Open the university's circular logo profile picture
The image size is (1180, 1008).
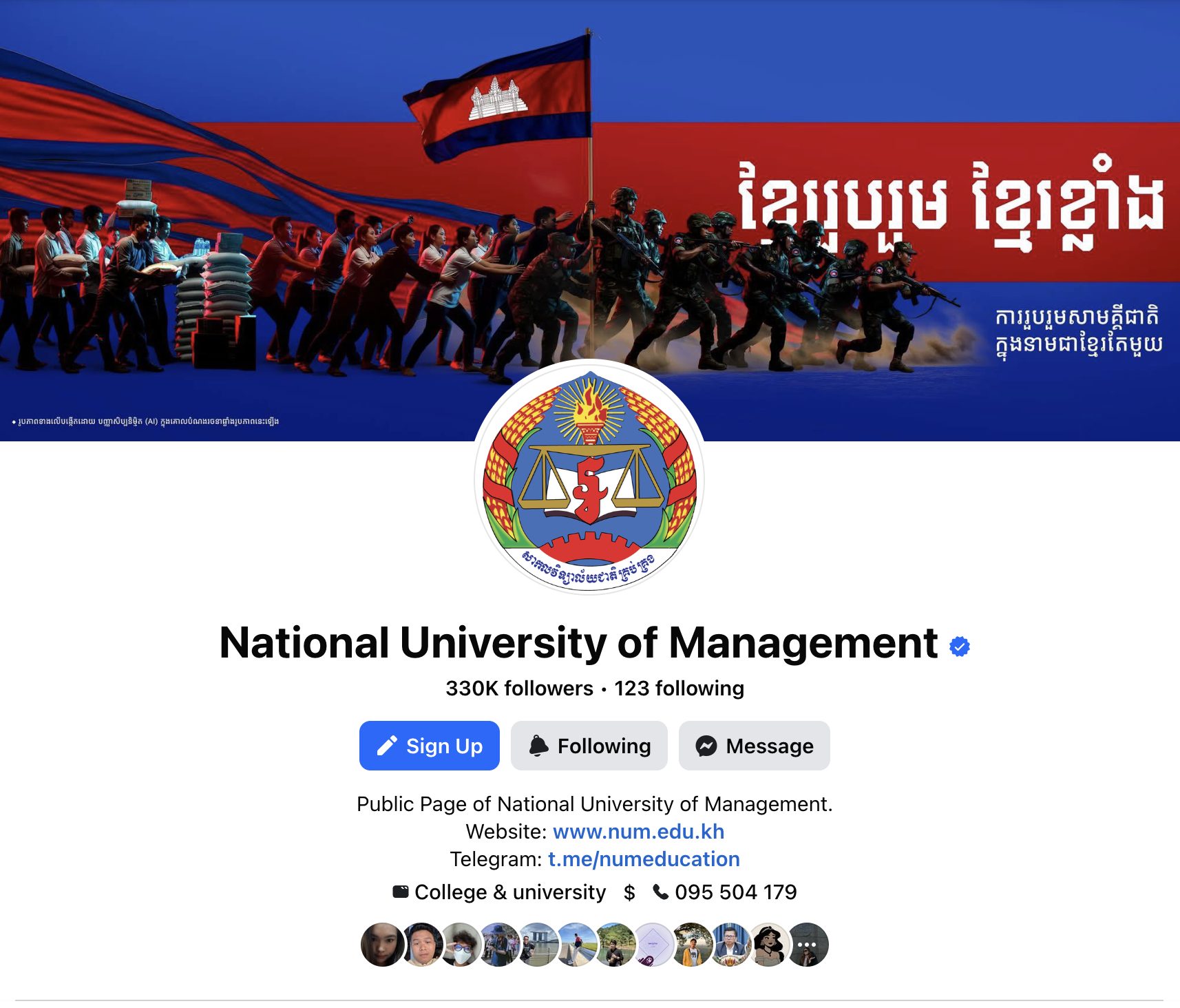[589, 476]
